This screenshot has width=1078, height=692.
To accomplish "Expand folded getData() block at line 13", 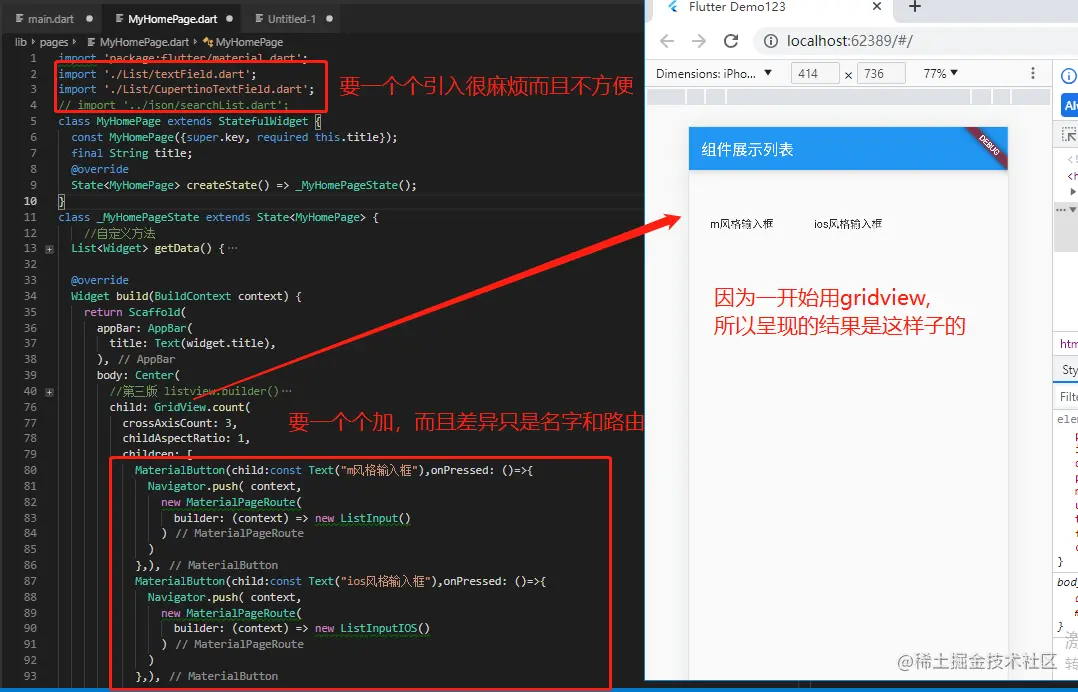I will coord(50,249).
